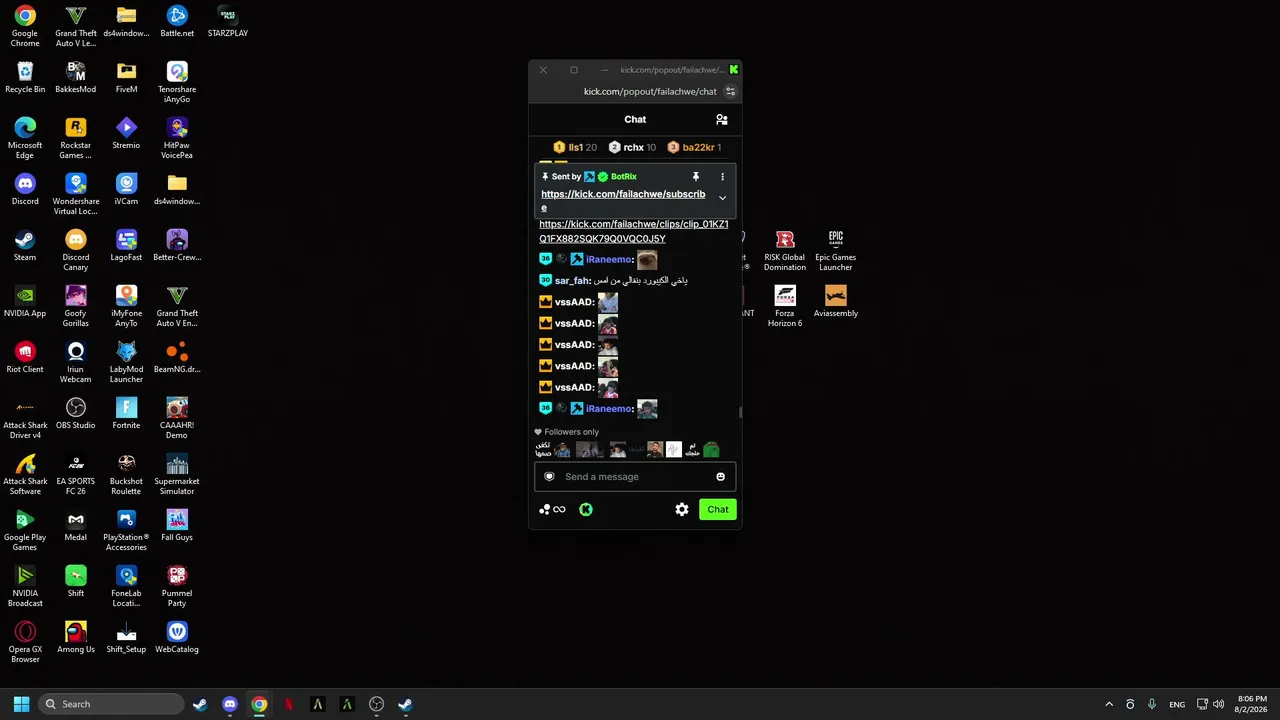
Task: Click the chat identity badge icon in input
Action: pyautogui.click(x=549, y=477)
